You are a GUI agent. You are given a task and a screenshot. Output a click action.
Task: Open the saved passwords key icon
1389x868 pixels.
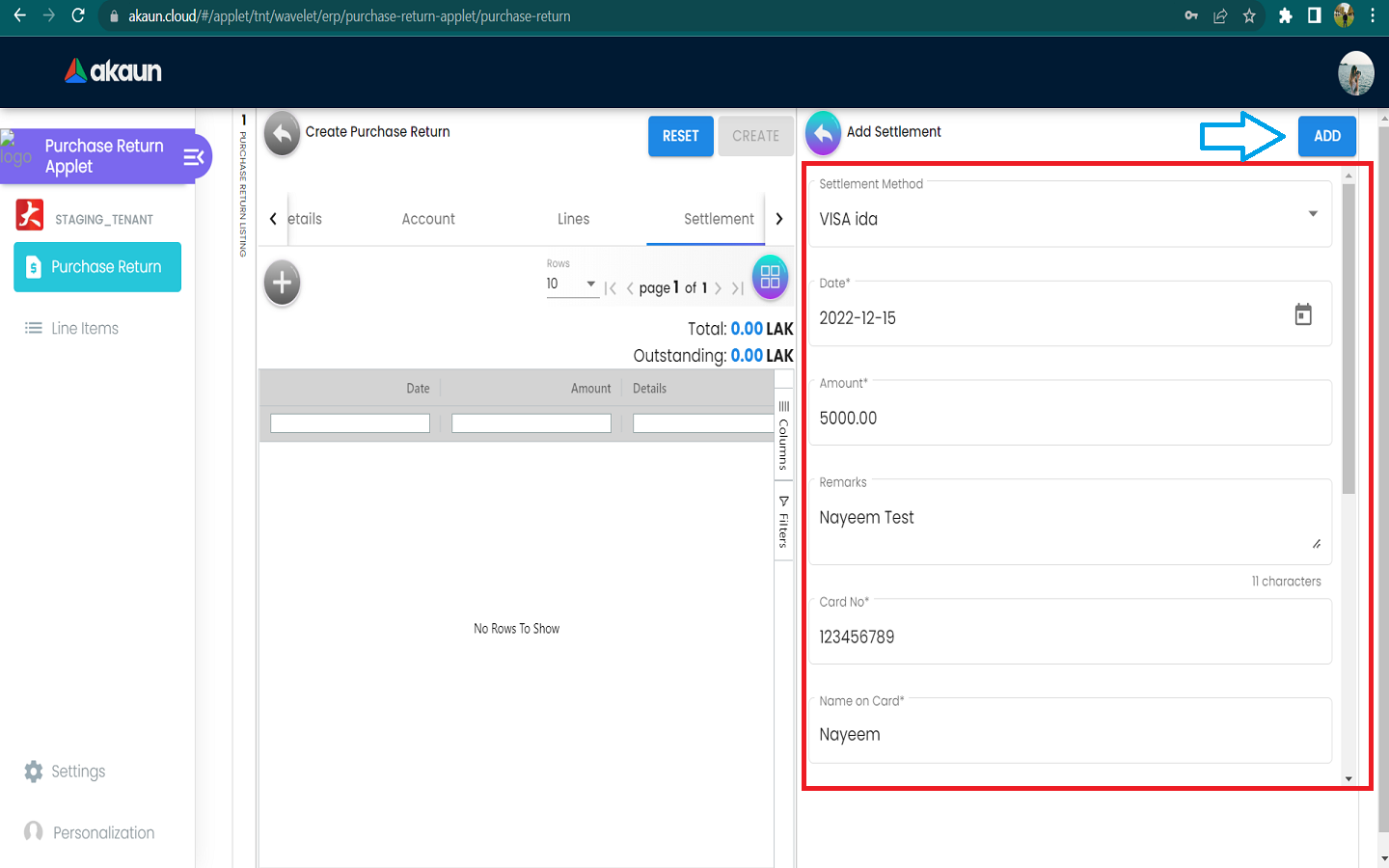tap(1191, 15)
